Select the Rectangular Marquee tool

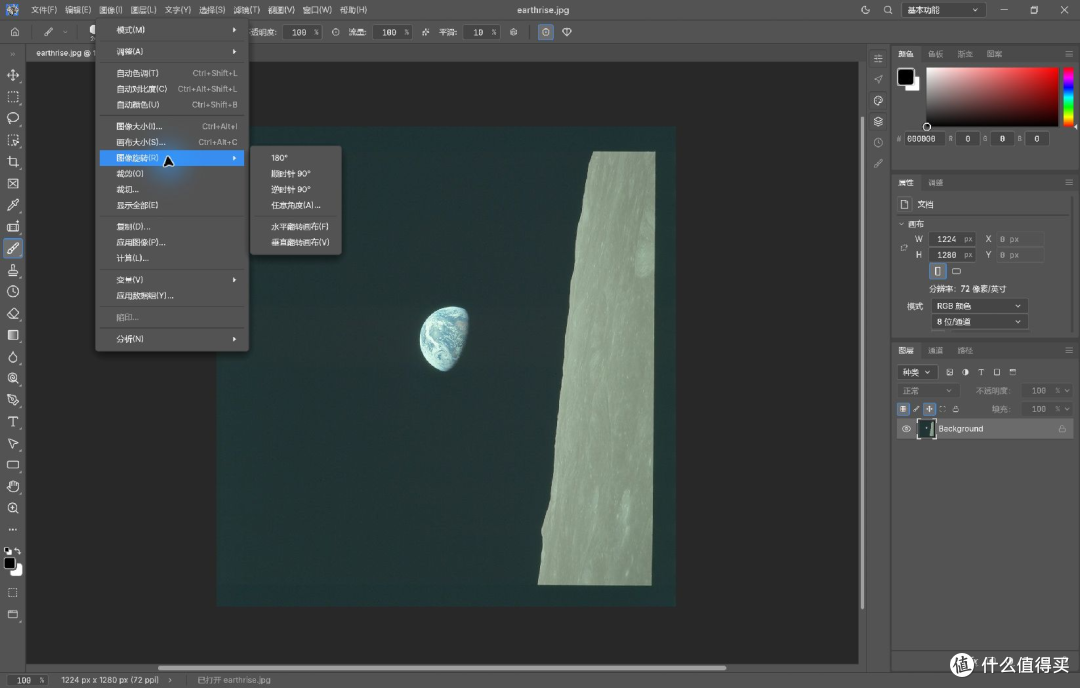pos(13,97)
